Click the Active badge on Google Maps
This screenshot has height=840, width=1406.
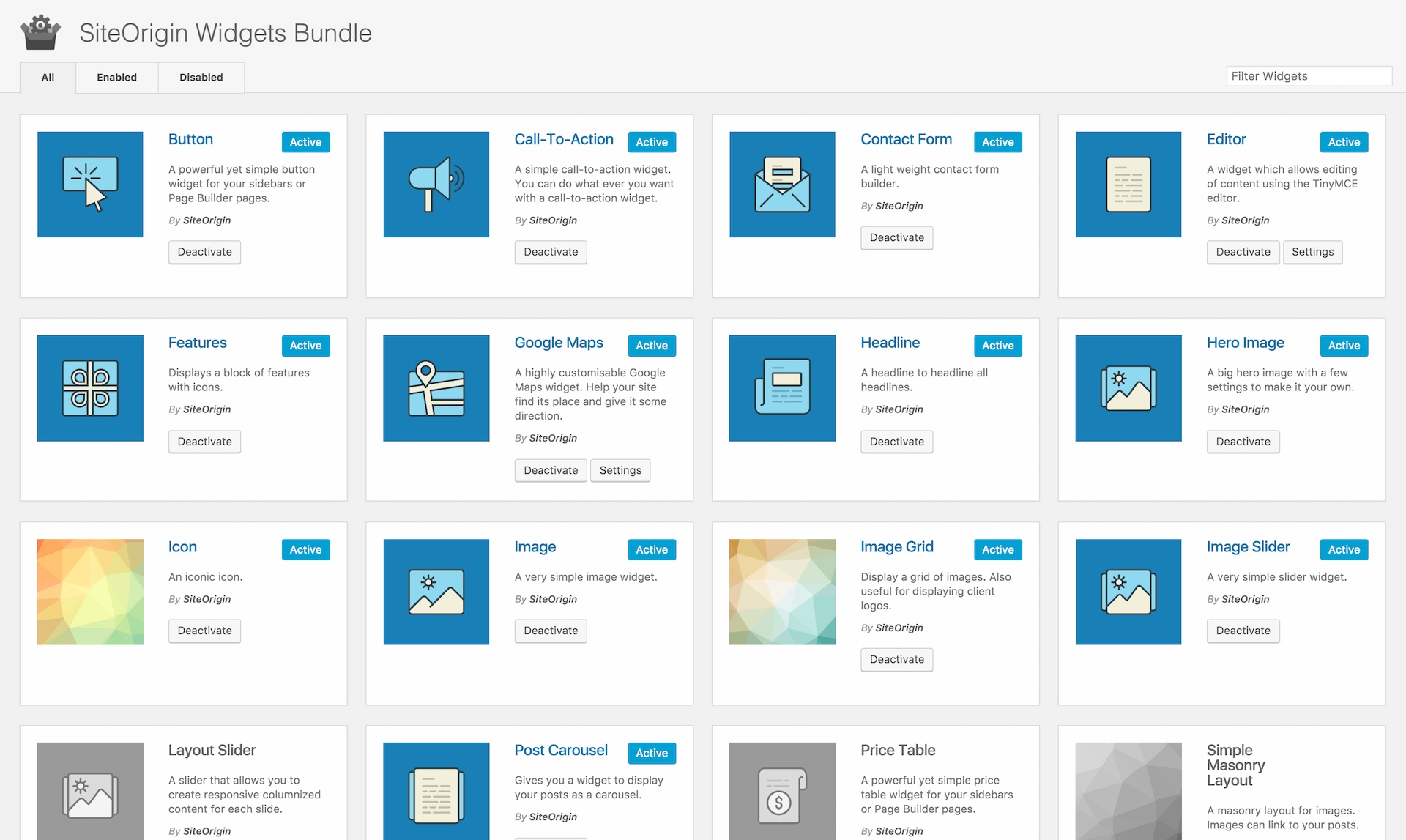[652, 346]
